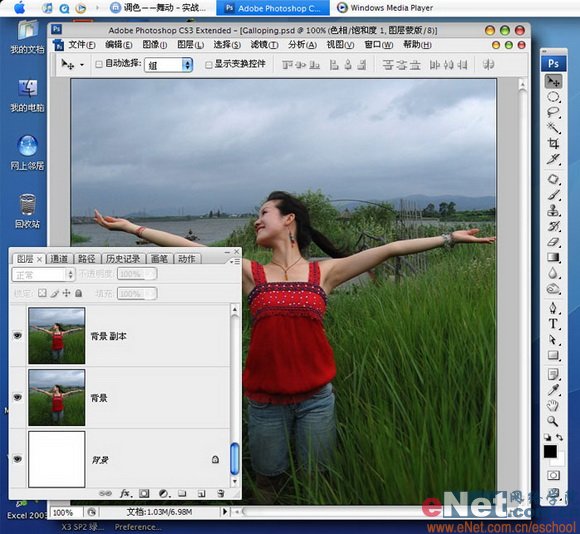The width and height of the screenshot is (580, 534).
Task: Select the Path Selection tool
Action: click(x=553, y=340)
